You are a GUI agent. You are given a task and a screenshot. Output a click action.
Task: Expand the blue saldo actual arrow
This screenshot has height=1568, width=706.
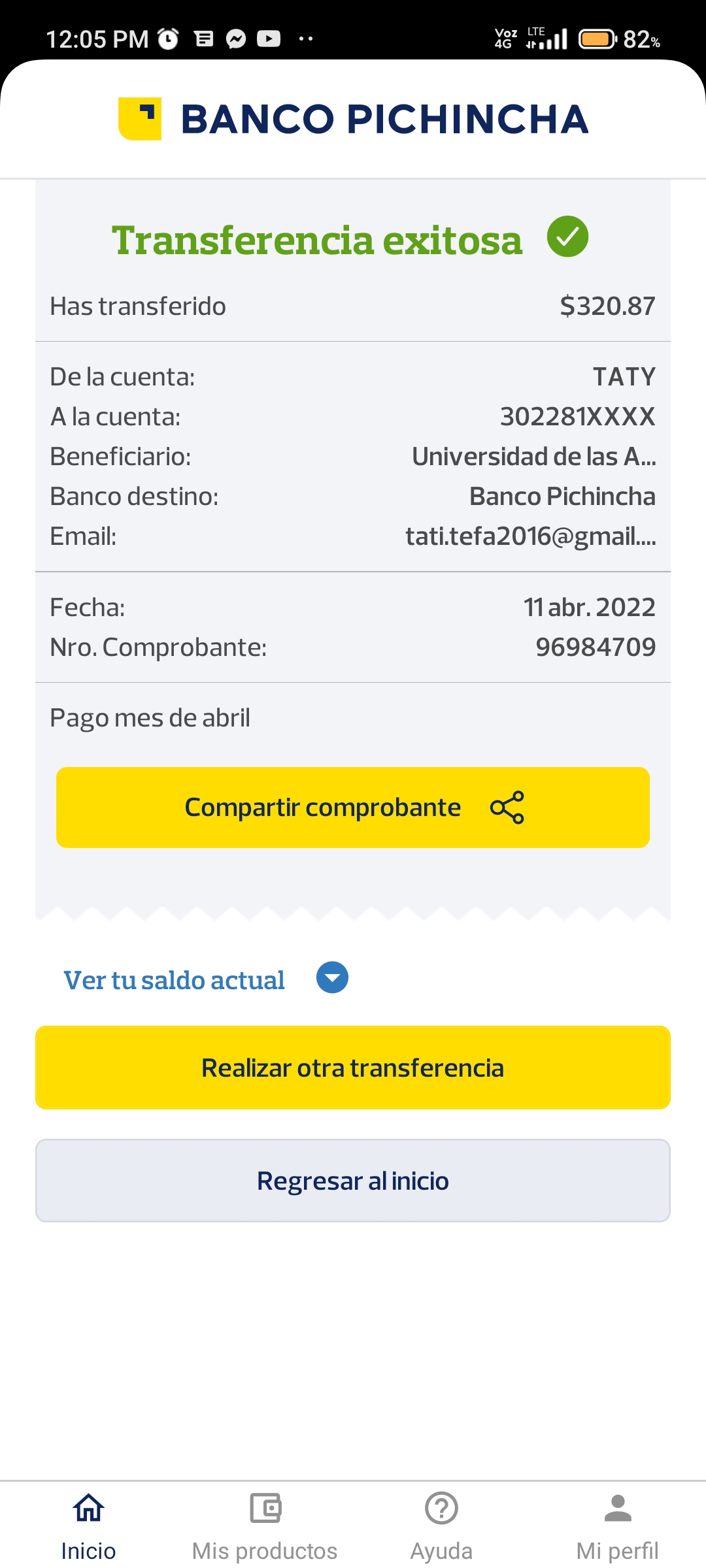pyautogui.click(x=332, y=978)
